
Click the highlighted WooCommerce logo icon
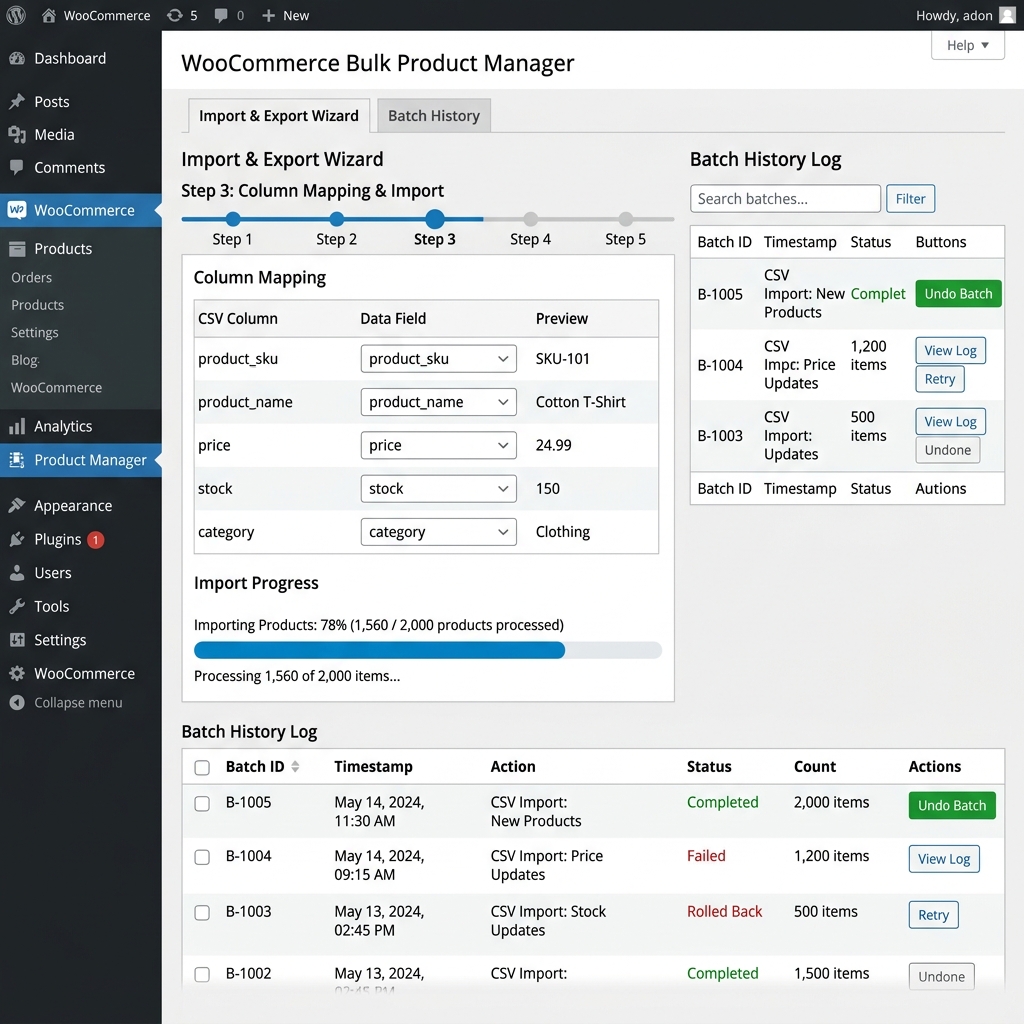pyautogui.click(x=17, y=210)
